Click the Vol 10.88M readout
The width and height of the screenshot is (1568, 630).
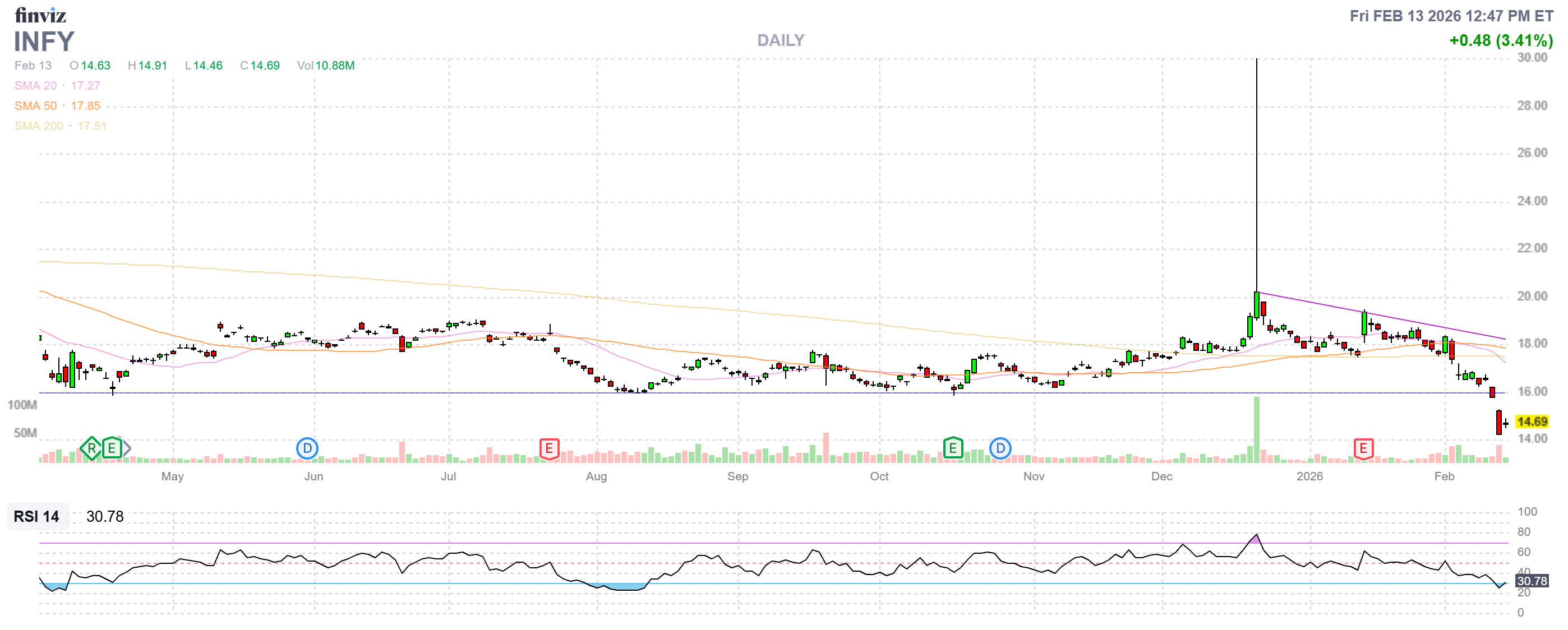tap(326, 66)
